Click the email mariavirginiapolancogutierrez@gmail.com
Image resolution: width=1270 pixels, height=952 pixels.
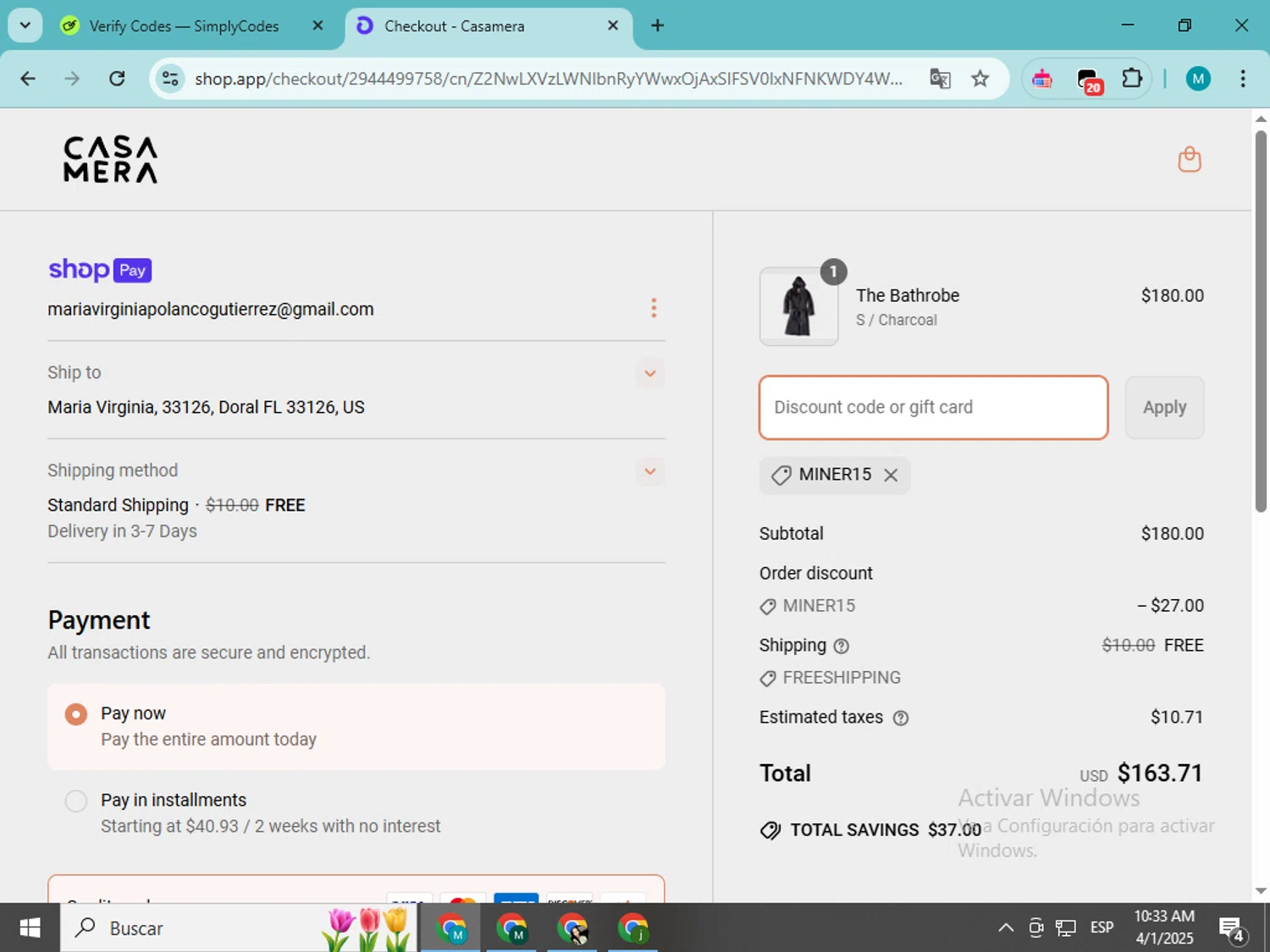click(211, 310)
